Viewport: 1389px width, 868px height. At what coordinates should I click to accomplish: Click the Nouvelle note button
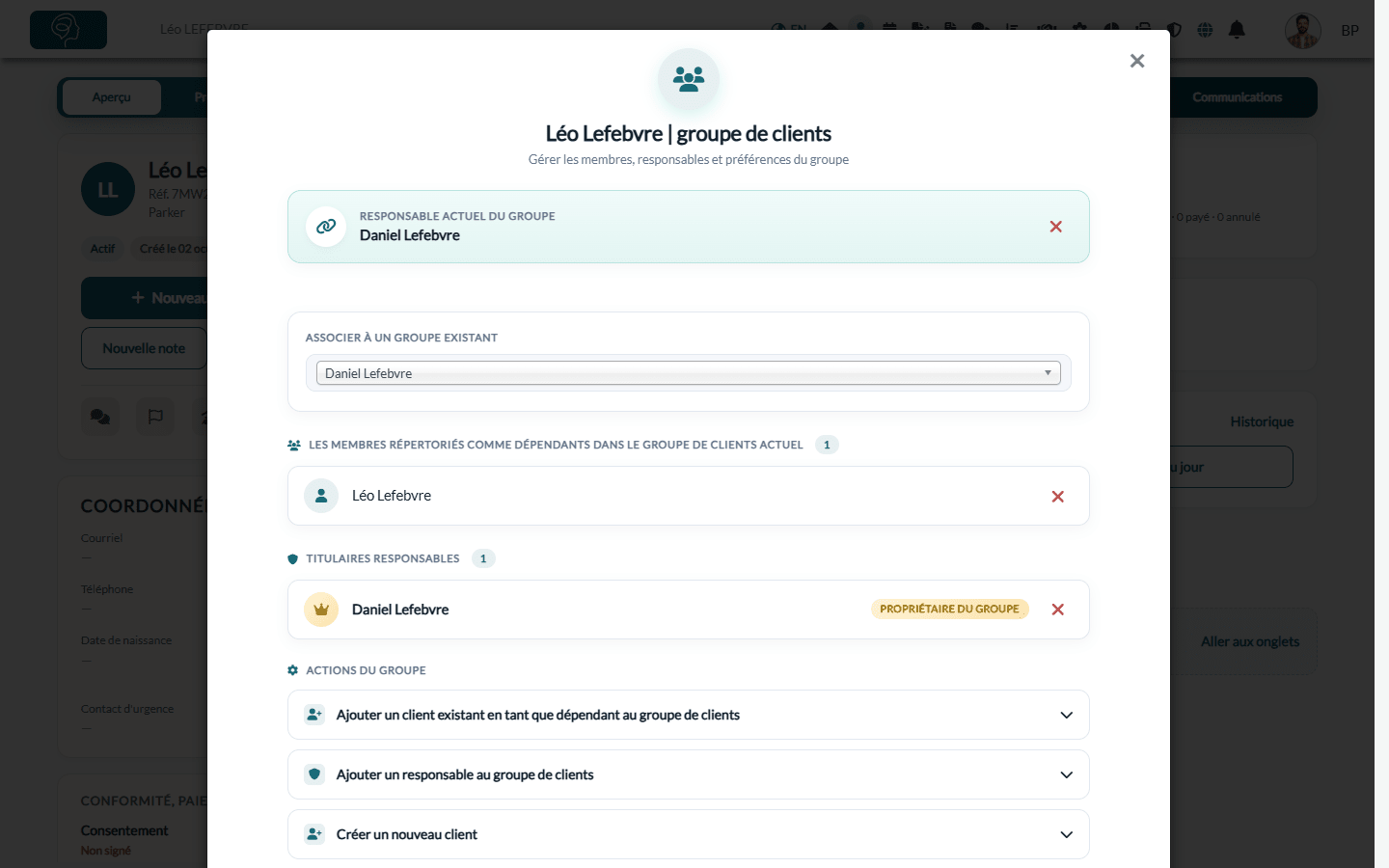click(x=144, y=348)
